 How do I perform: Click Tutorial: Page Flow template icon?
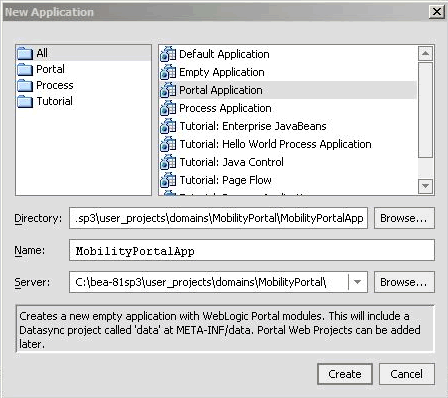coord(168,180)
